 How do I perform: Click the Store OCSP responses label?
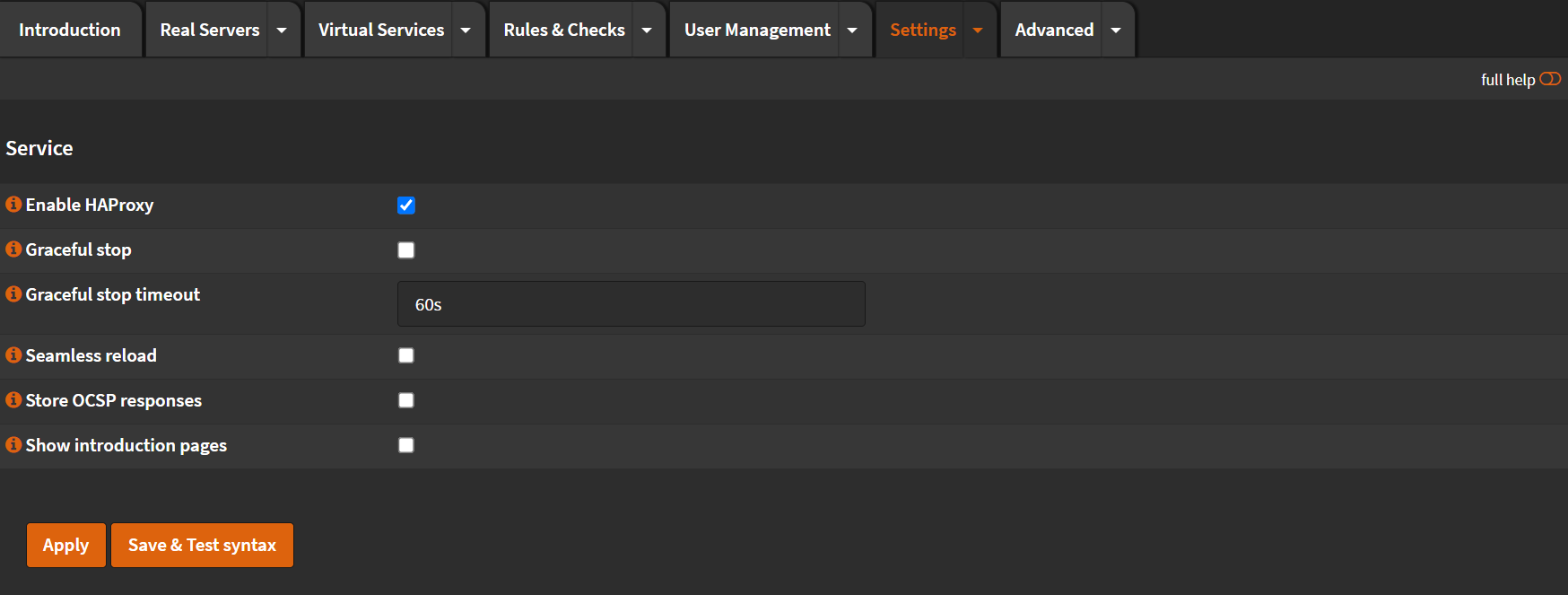pyautogui.click(x=114, y=400)
